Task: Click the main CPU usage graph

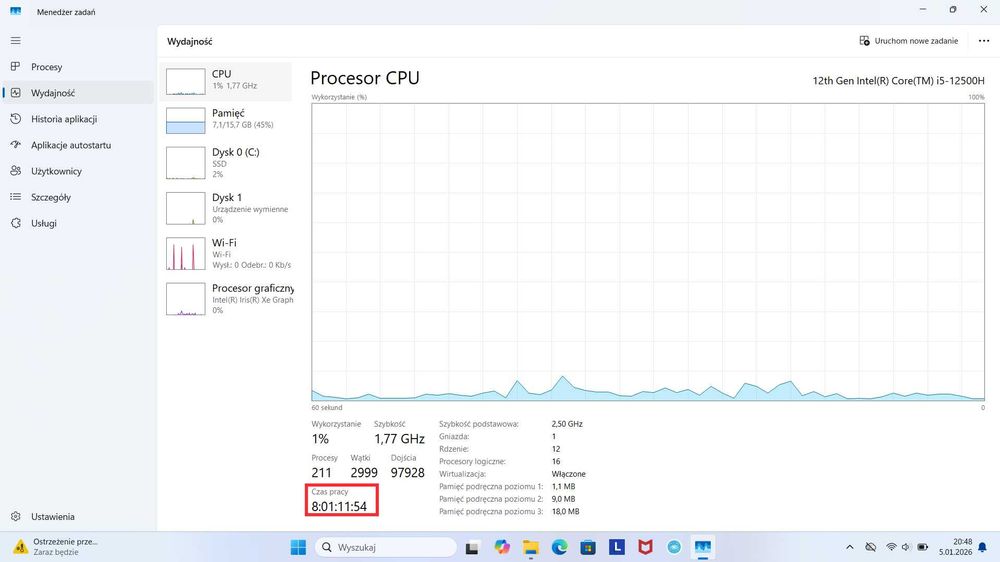Action: pyautogui.click(x=648, y=252)
